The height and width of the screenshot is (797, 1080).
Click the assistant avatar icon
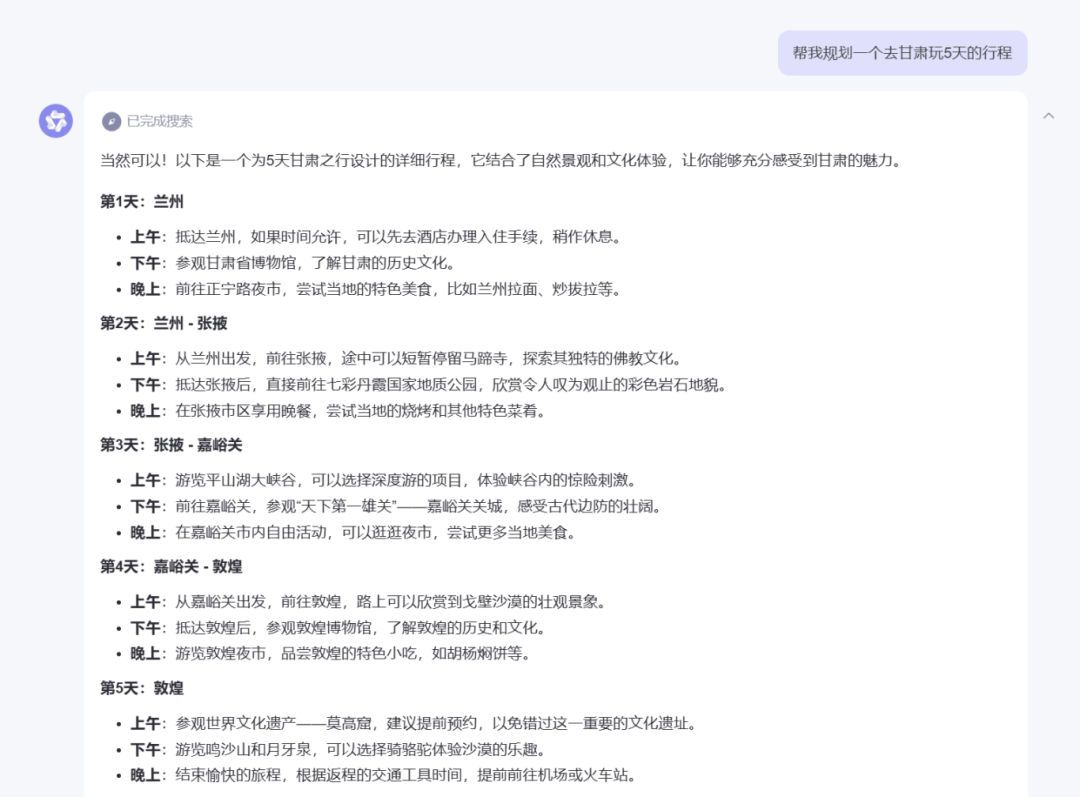click(x=56, y=121)
